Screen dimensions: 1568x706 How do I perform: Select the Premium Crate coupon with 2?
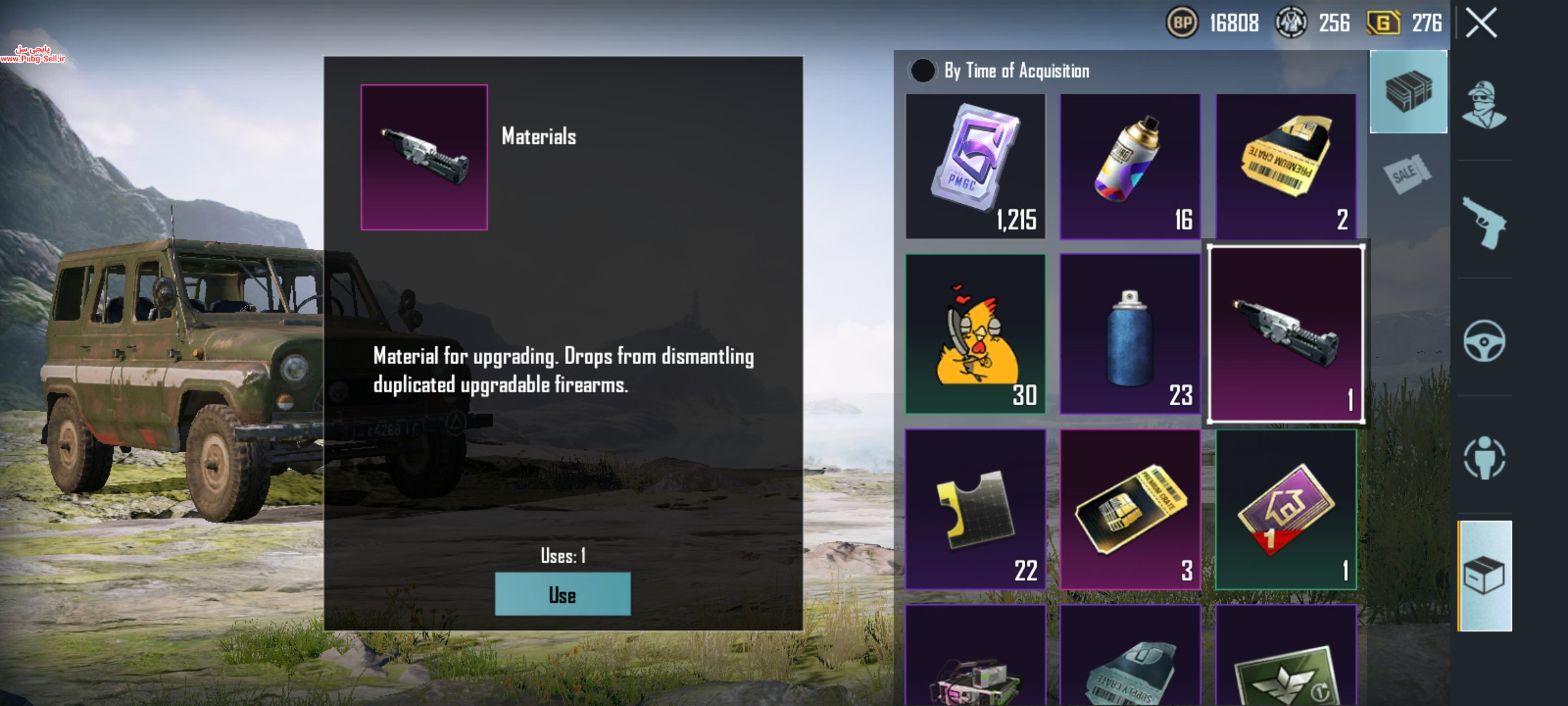click(x=1286, y=166)
